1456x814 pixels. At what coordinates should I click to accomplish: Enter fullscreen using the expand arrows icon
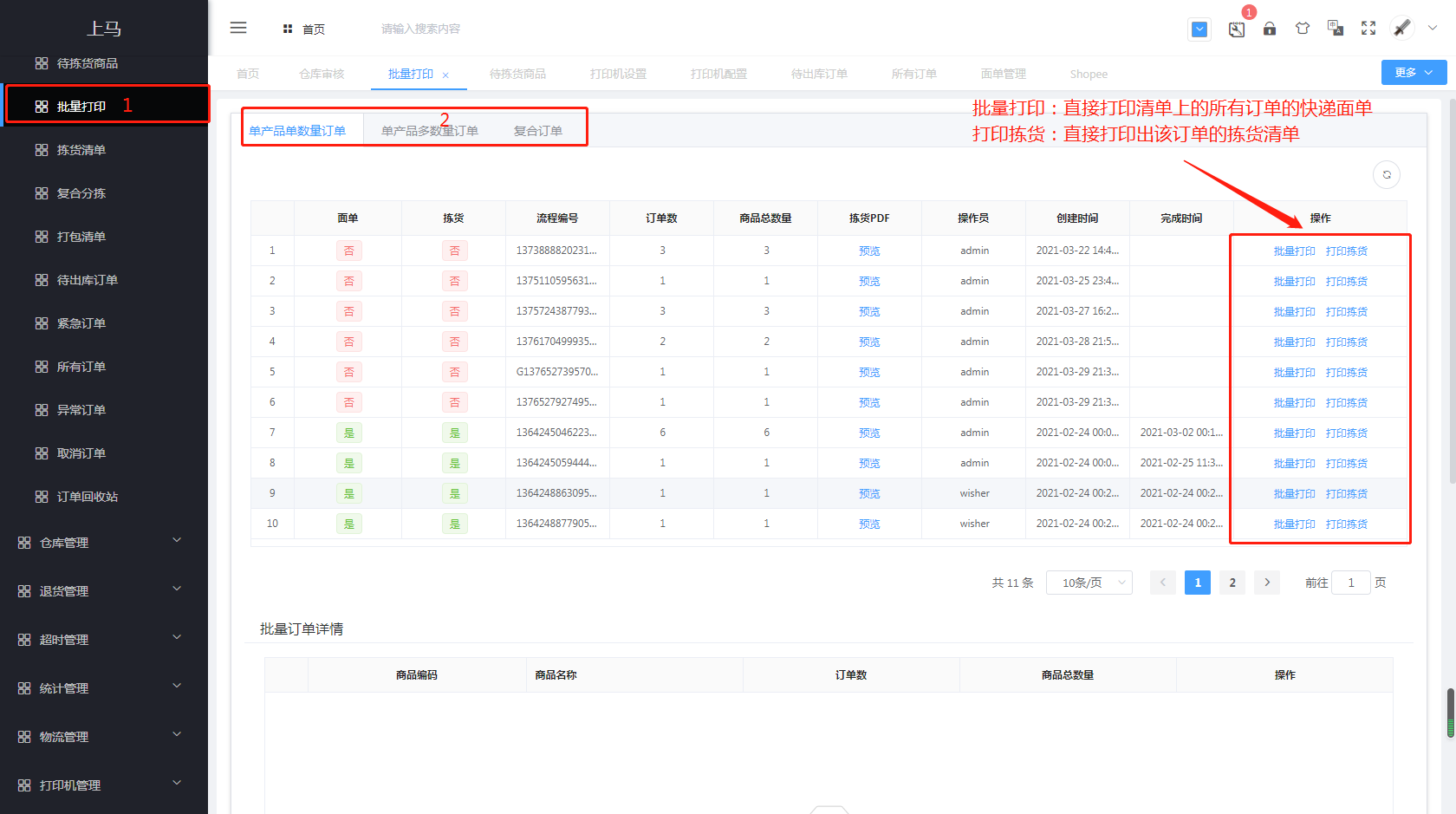point(1368,29)
